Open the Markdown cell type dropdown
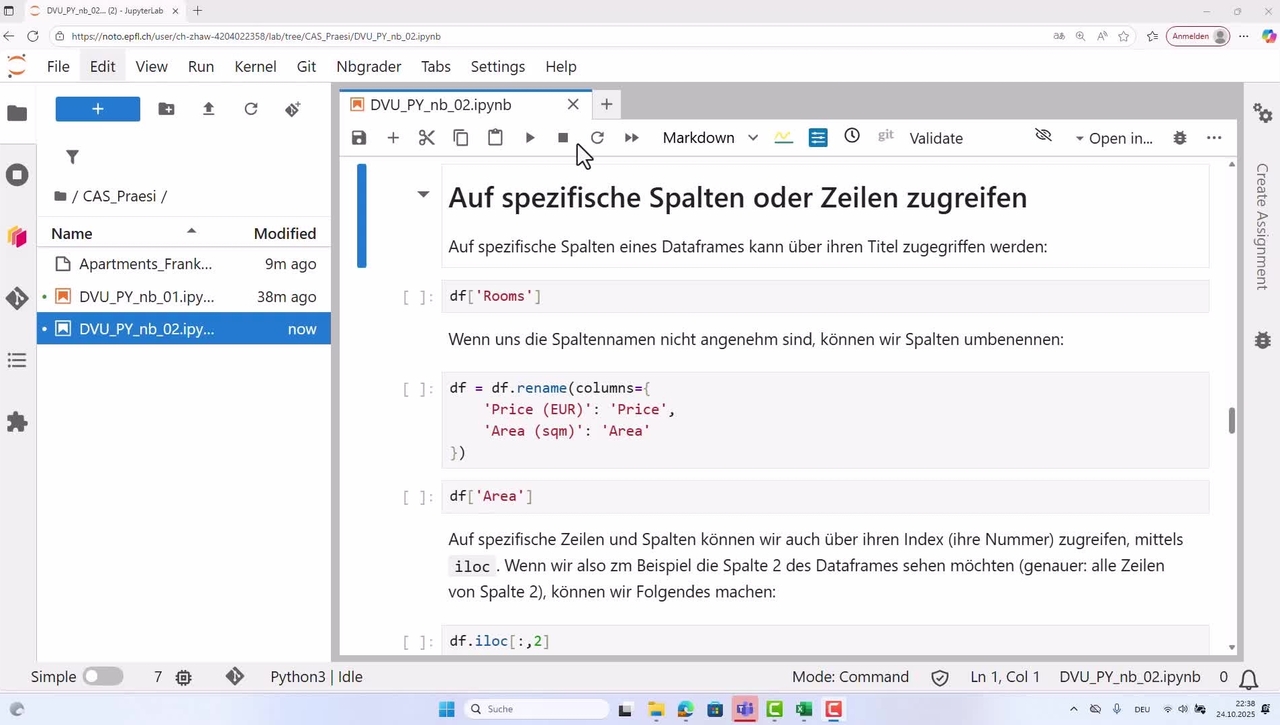This screenshot has width=1280, height=725. [710, 138]
